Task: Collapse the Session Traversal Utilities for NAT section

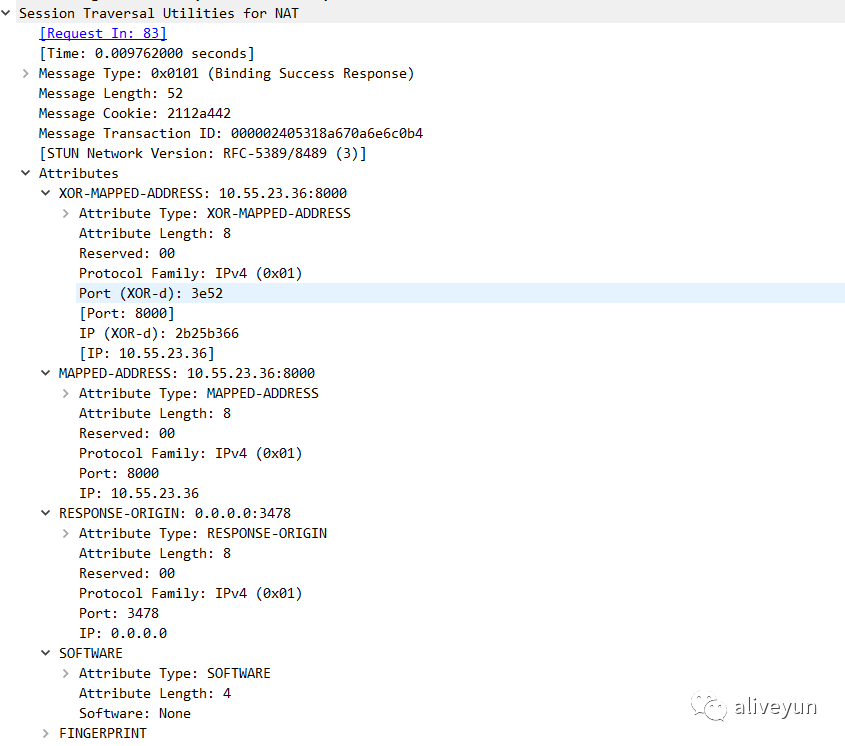Action: coord(7,13)
